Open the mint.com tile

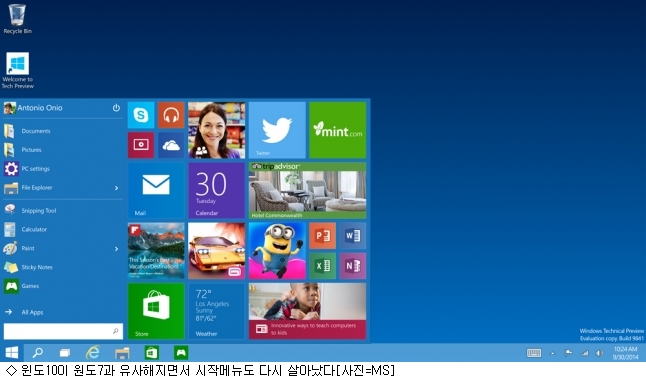(x=337, y=130)
